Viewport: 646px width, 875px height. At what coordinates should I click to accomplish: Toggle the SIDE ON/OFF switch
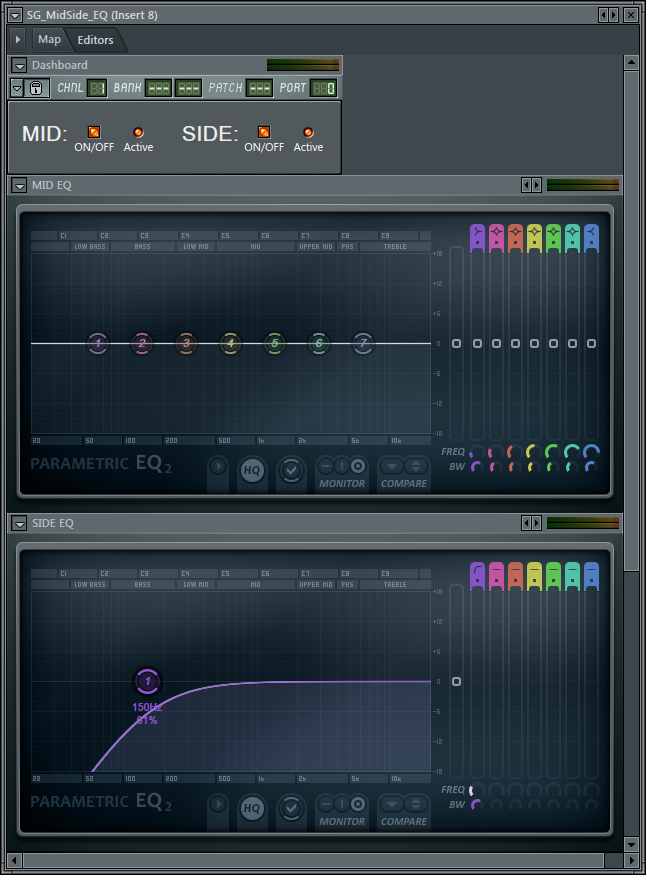tap(264, 132)
